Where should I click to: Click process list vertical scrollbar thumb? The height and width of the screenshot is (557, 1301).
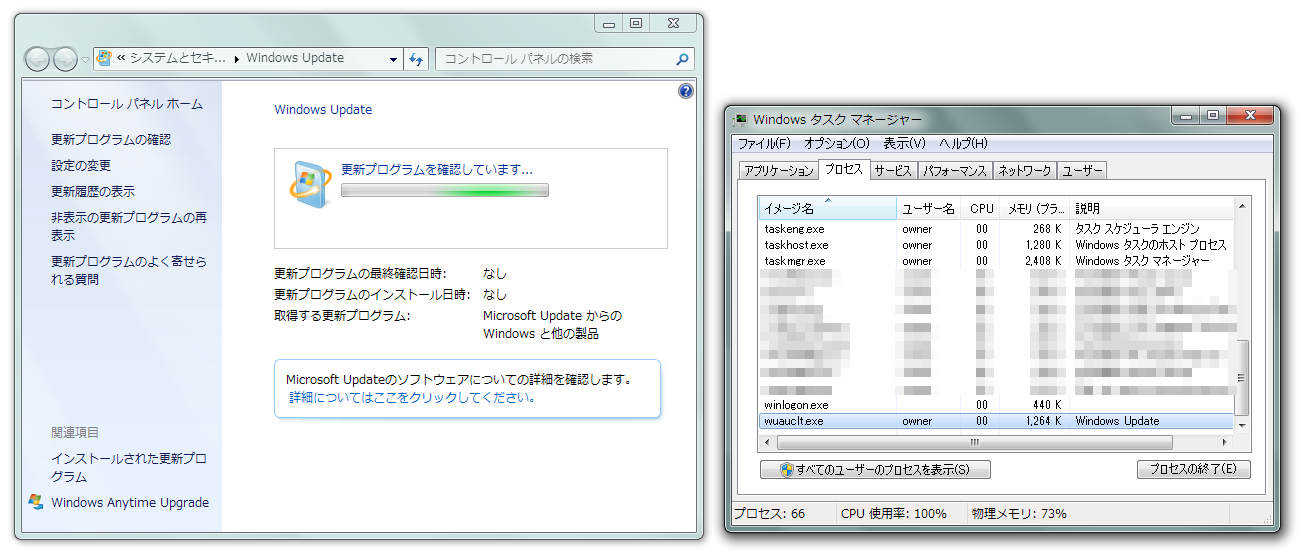tap(1242, 377)
